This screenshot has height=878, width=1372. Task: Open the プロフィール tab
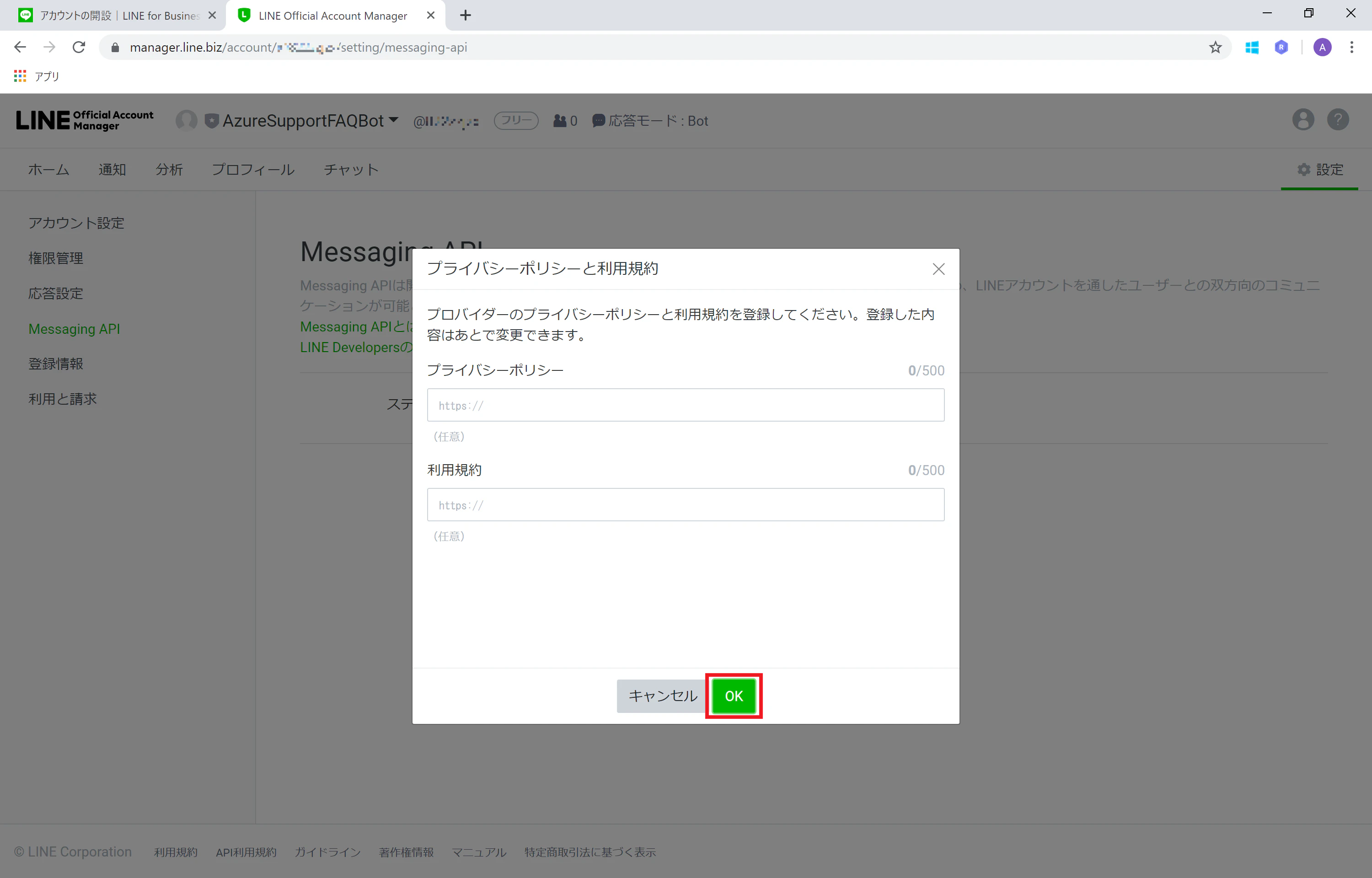click(x=253, y=169)
